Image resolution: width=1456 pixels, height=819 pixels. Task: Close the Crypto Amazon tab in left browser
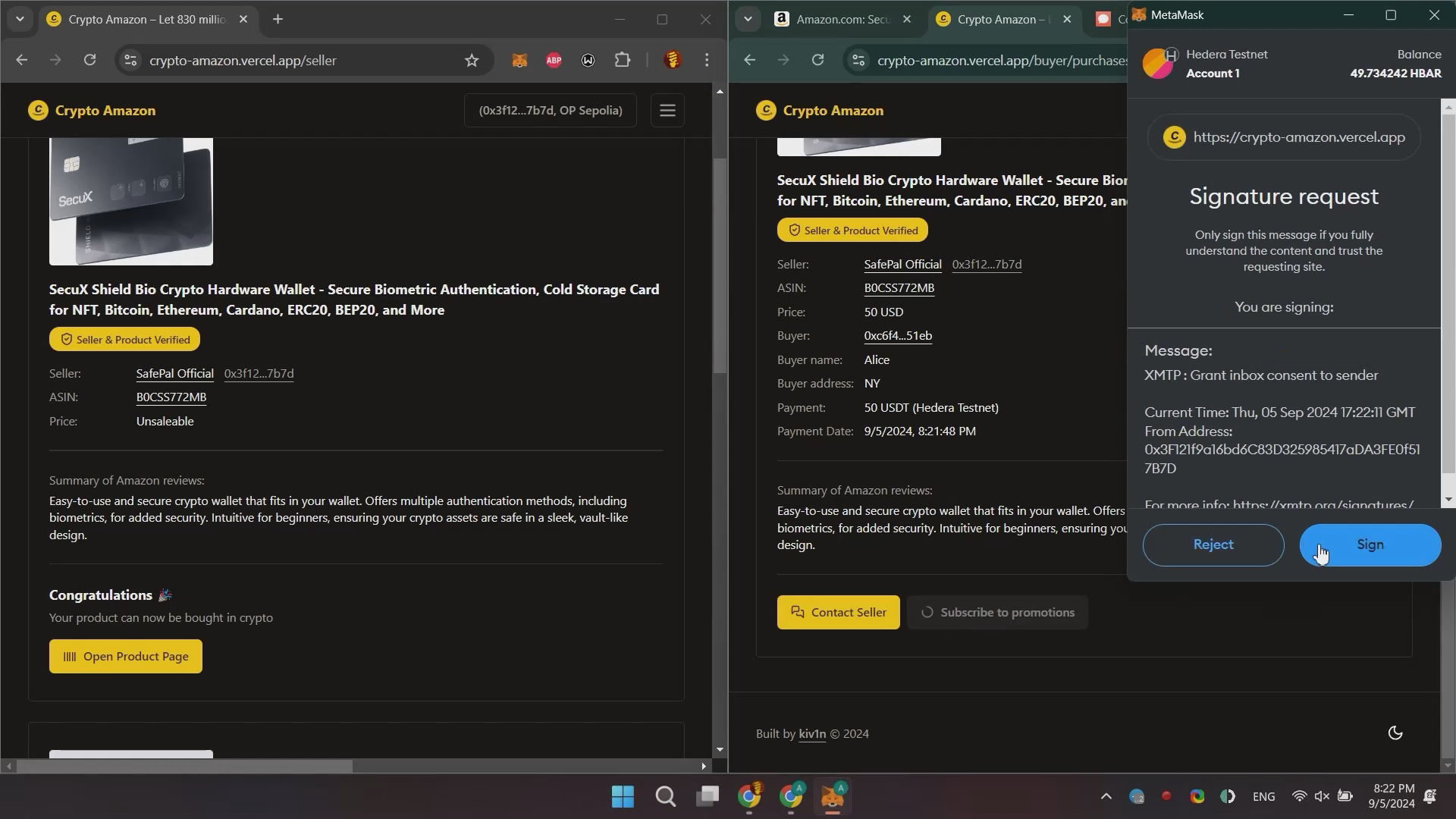(243, 19)
